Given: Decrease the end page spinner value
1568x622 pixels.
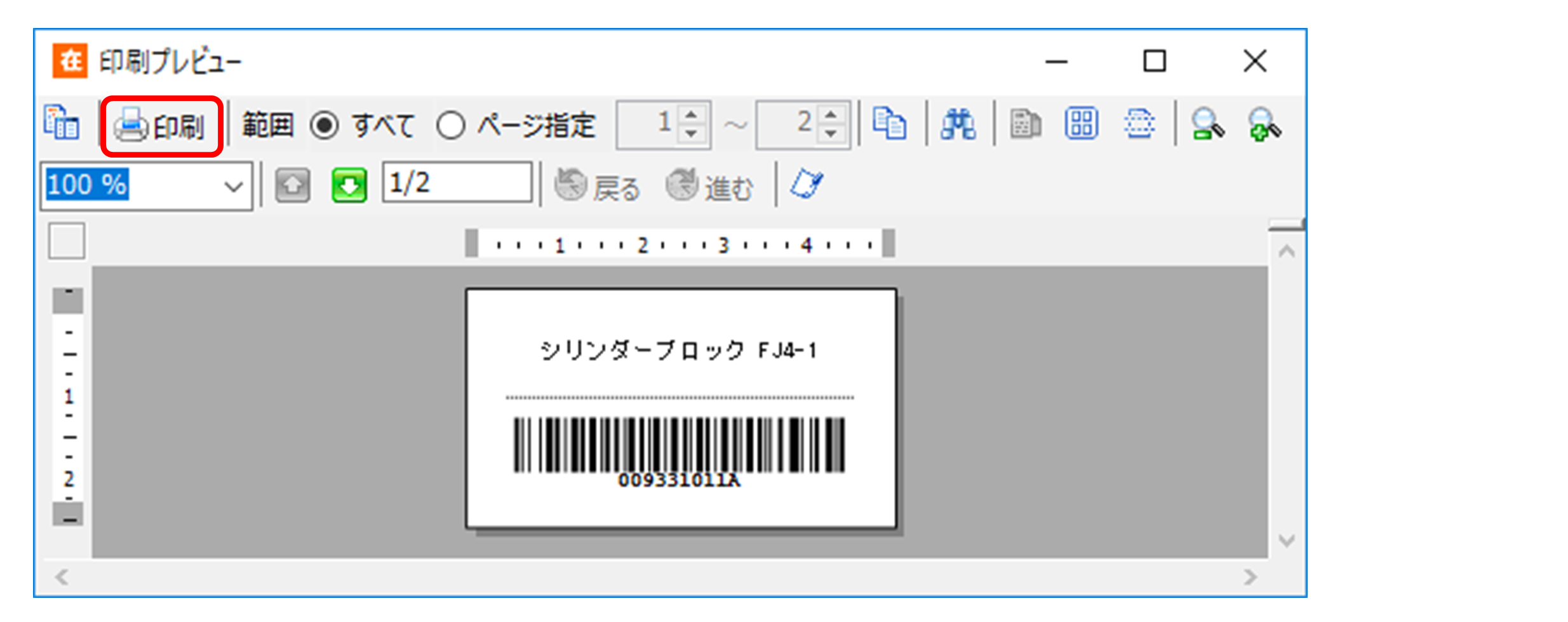Looking at the screenshot, I should click(x=831, y=134).
